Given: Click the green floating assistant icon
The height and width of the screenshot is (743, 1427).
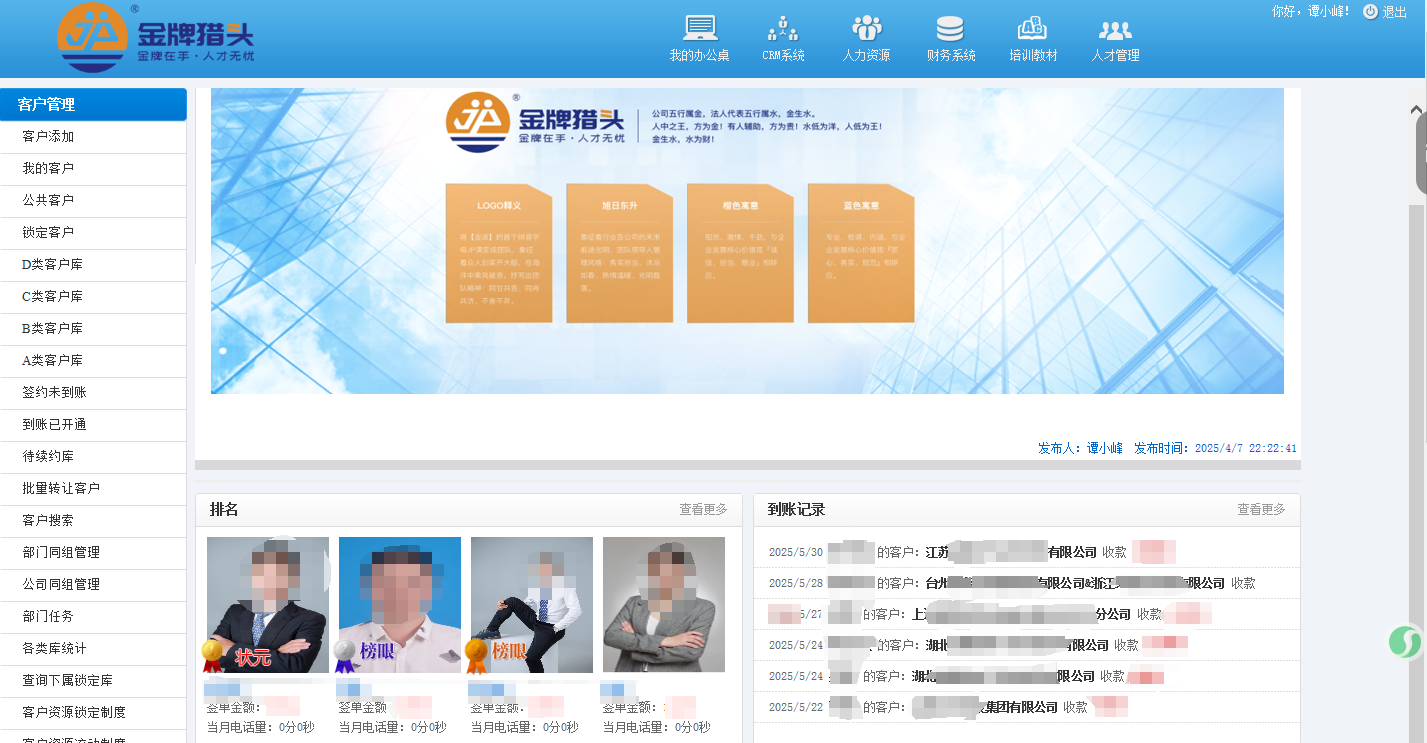Looking at the screenshot, I should pos(1406,641).
